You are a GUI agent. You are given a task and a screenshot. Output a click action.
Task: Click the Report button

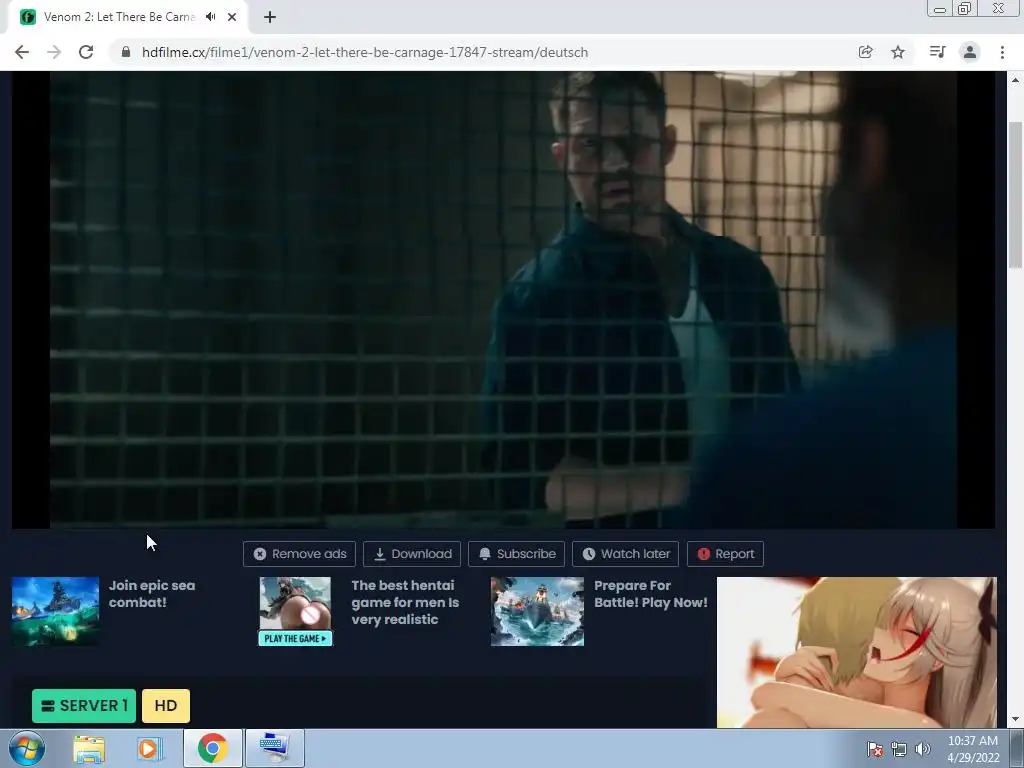tap(725, 554)
